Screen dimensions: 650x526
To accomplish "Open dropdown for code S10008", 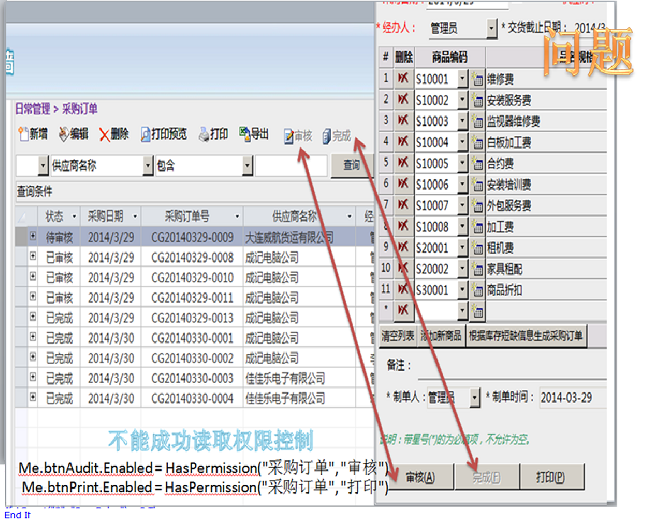I will click(462, 227).
